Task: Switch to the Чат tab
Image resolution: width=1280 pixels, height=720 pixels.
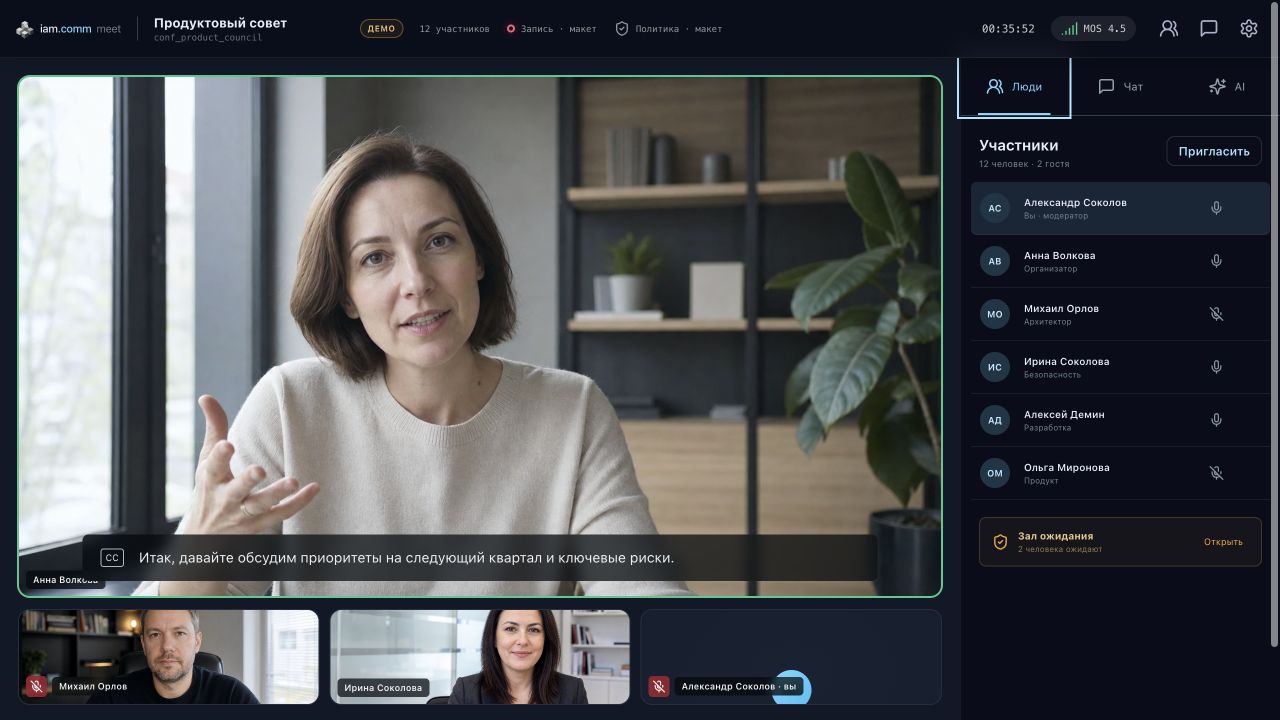Action: [x=1120, y=87]
